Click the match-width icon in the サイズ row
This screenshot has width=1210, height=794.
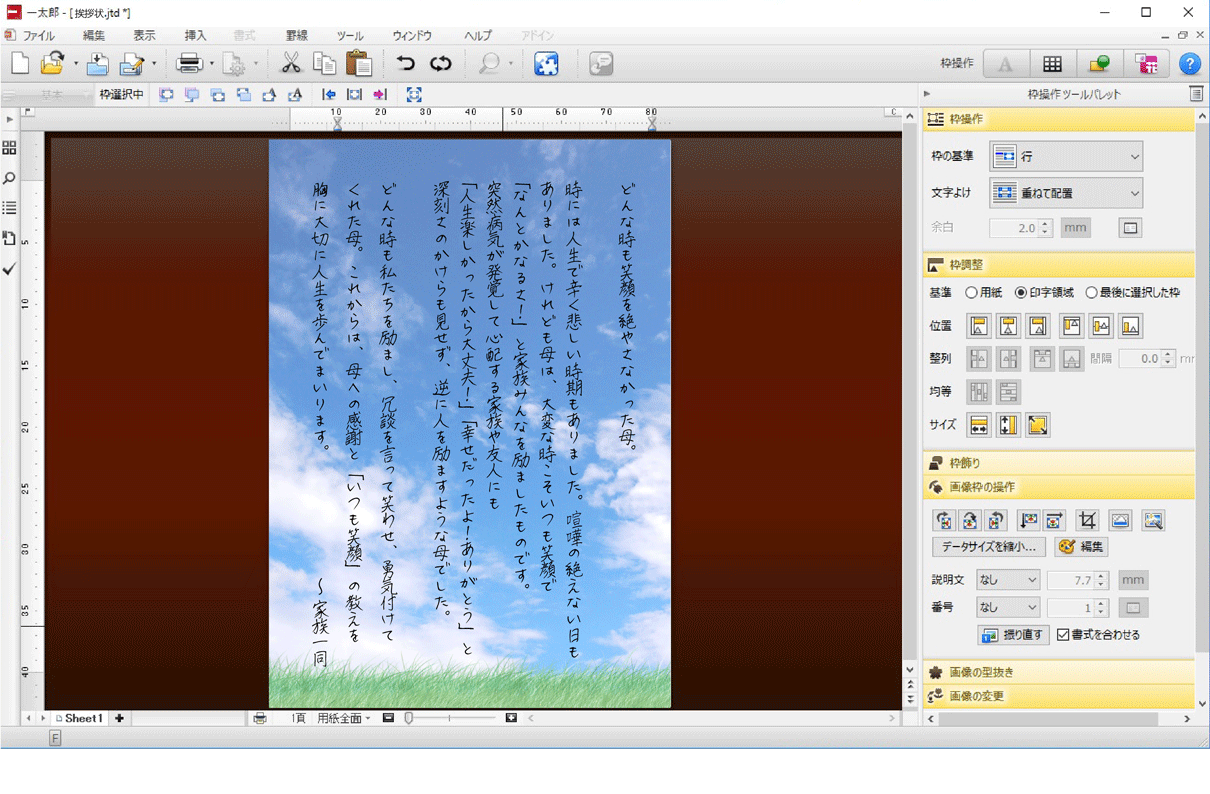tap(979, 425)
